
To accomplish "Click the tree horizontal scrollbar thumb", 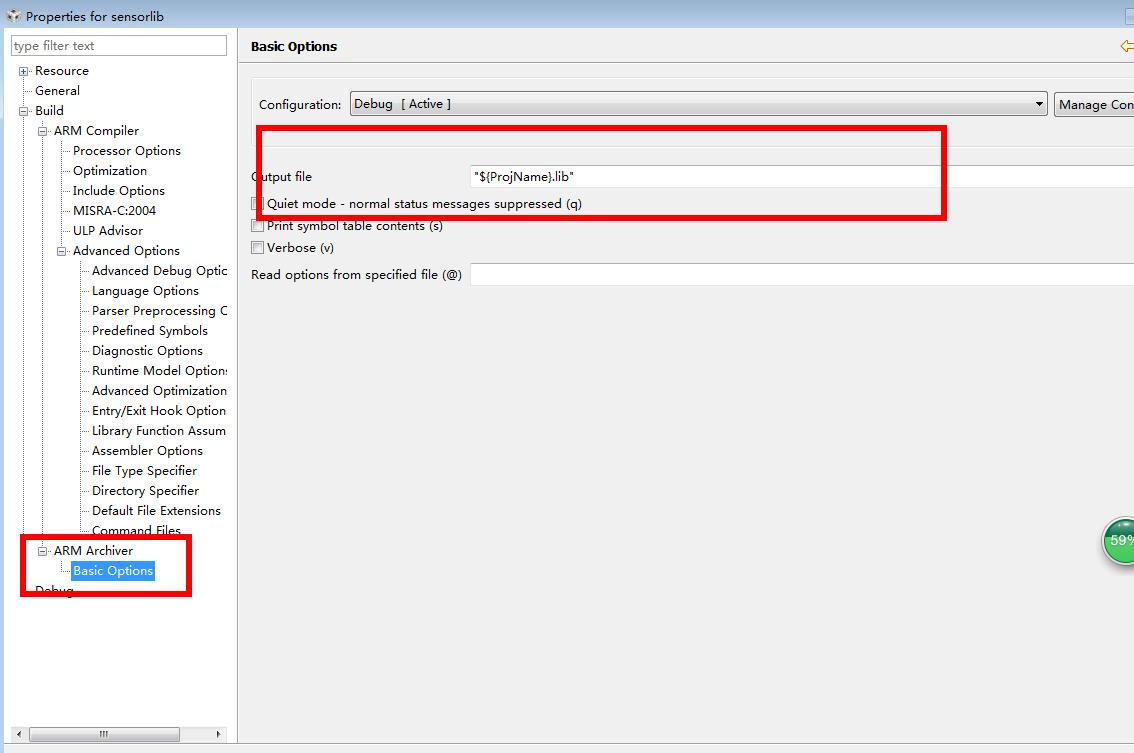I will (104, 734).
